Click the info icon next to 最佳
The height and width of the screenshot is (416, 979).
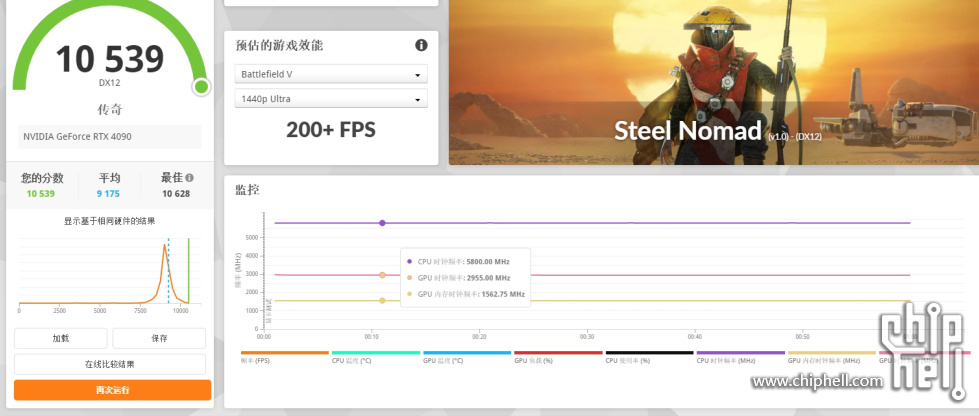click(x=189, y=177)
